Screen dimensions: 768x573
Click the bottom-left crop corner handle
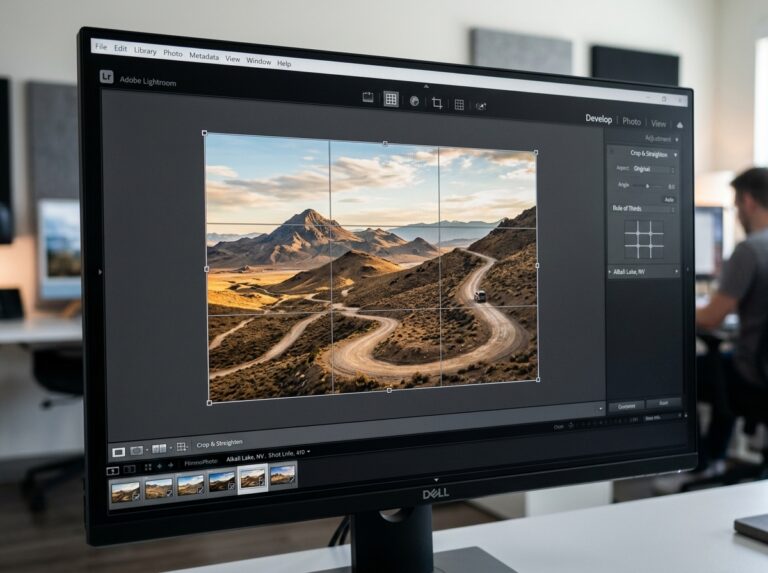(210, 403)
